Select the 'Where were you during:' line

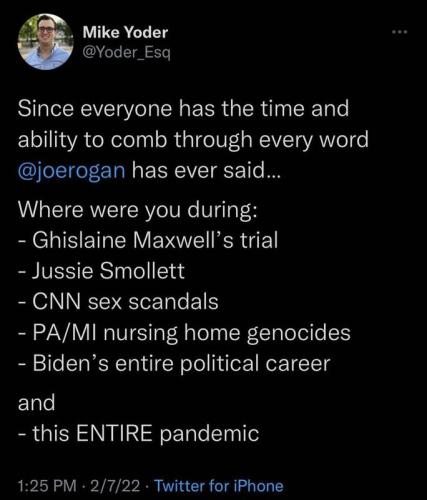pos(137,211)
